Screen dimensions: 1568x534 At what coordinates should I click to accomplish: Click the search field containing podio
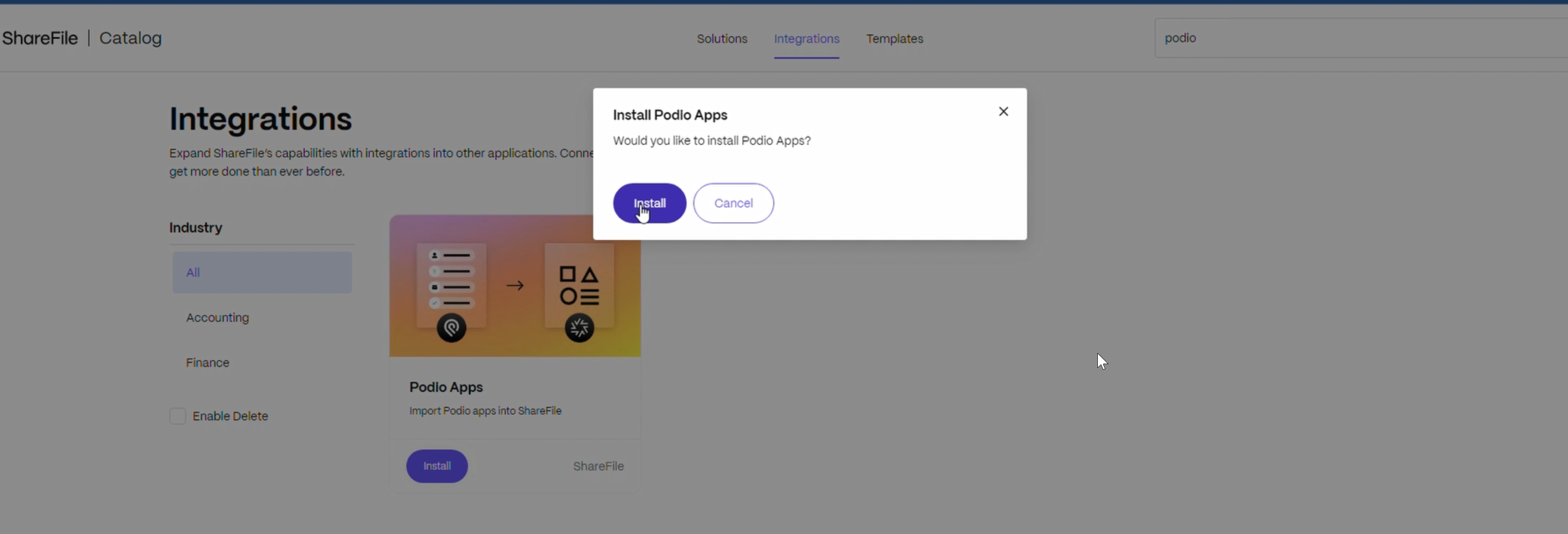(x=1361, y=38)
